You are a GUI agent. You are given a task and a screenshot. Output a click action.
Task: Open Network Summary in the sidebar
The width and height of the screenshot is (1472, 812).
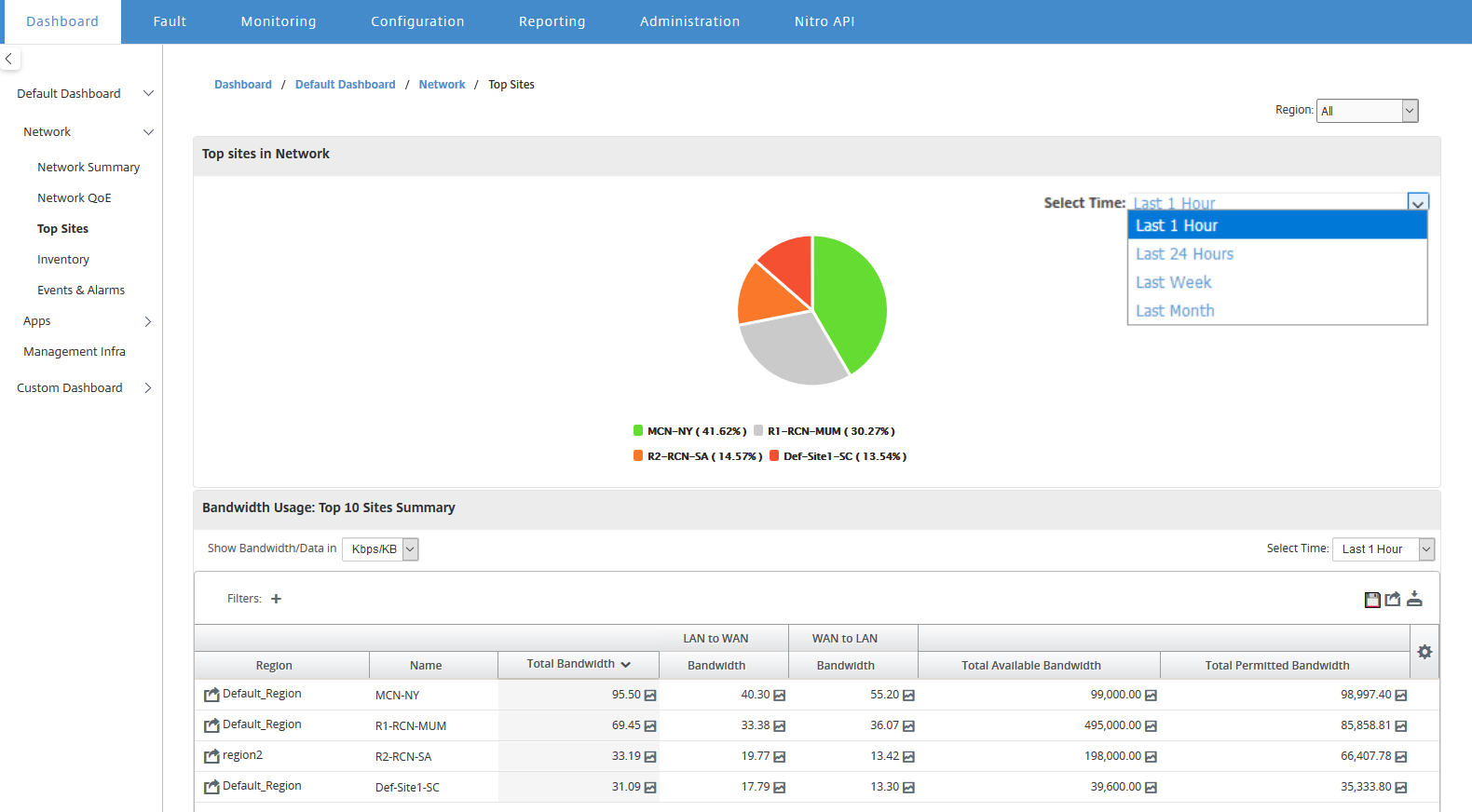tap(89, 168)
